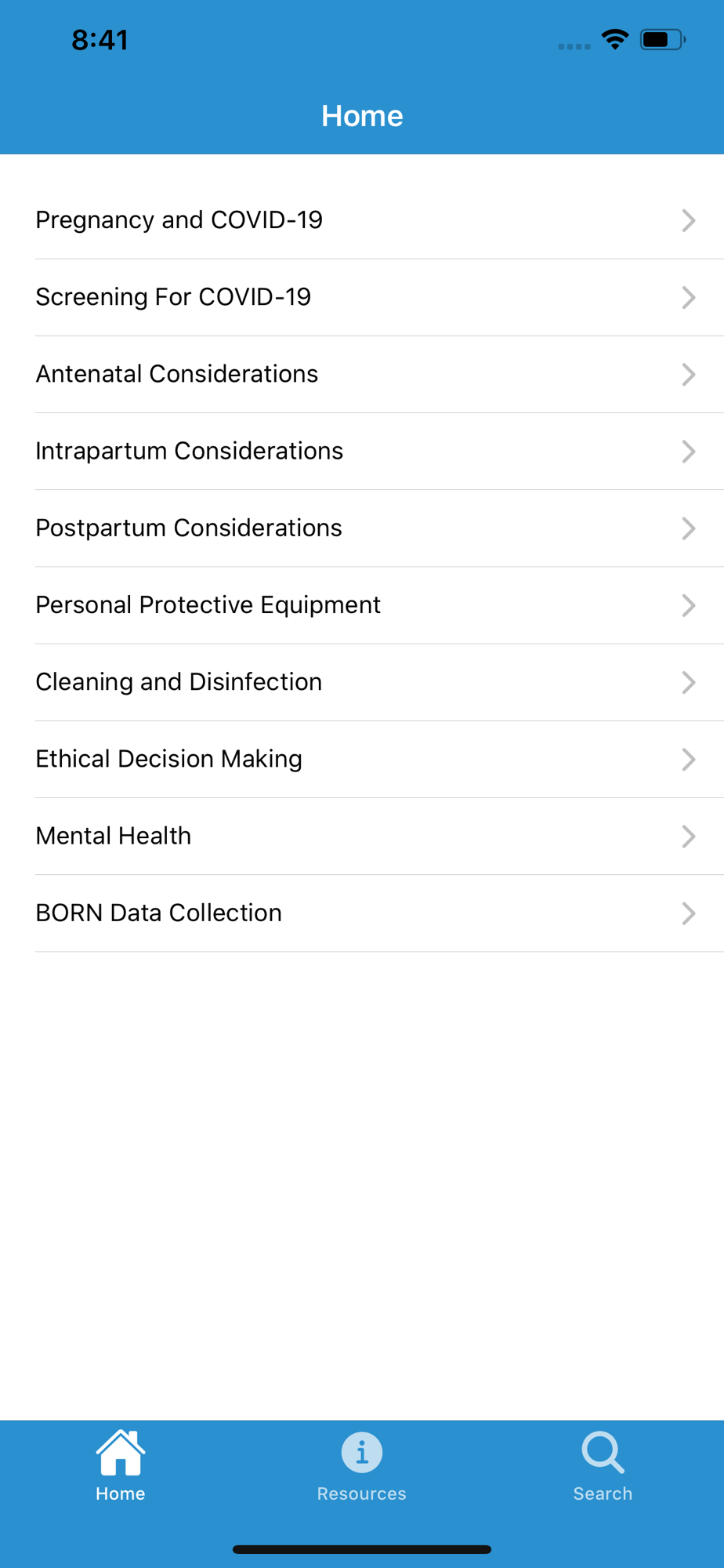The height and width of the screenshot is (1568, 724).
Task: Expand chevron beside BORN Data Collection
Action: coord(689,913)
